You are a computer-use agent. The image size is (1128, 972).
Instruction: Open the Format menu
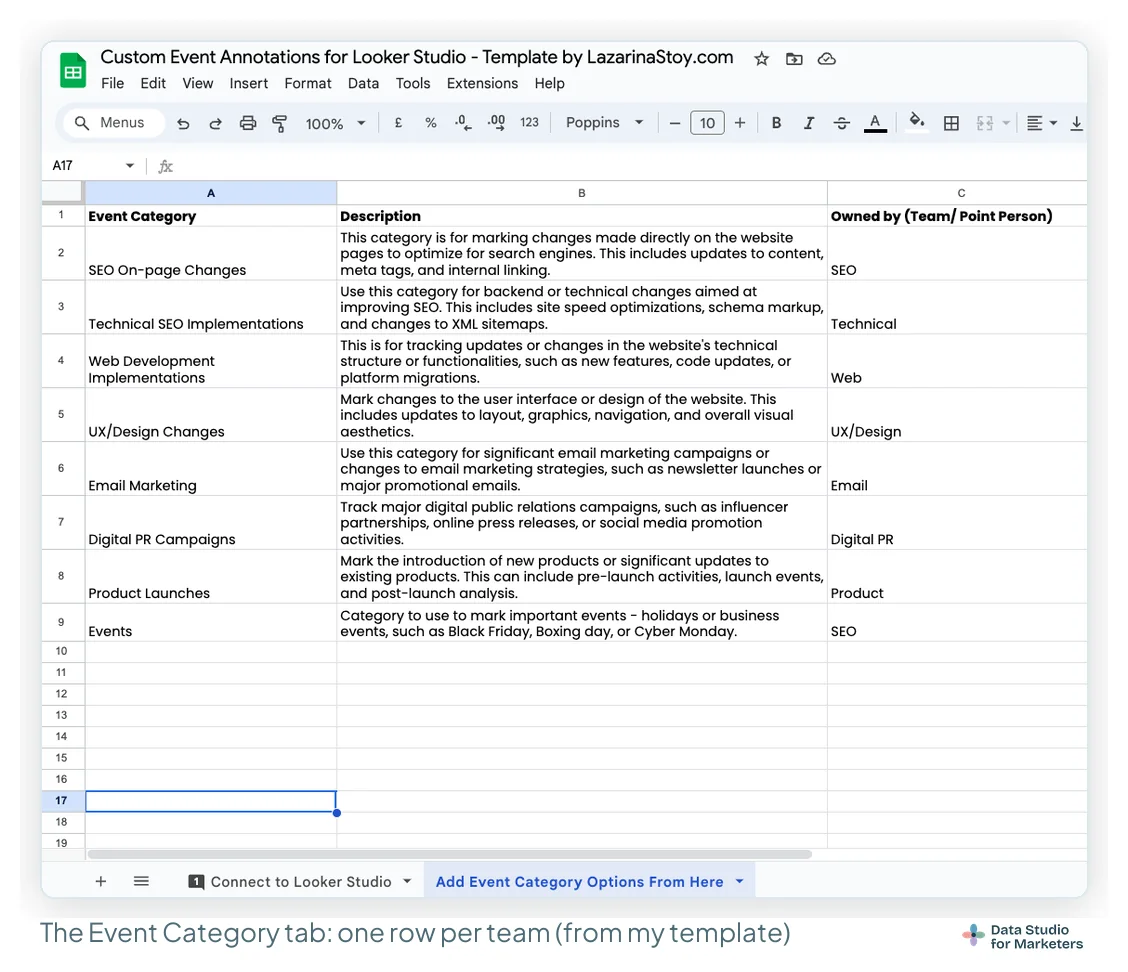coord(308,83)
